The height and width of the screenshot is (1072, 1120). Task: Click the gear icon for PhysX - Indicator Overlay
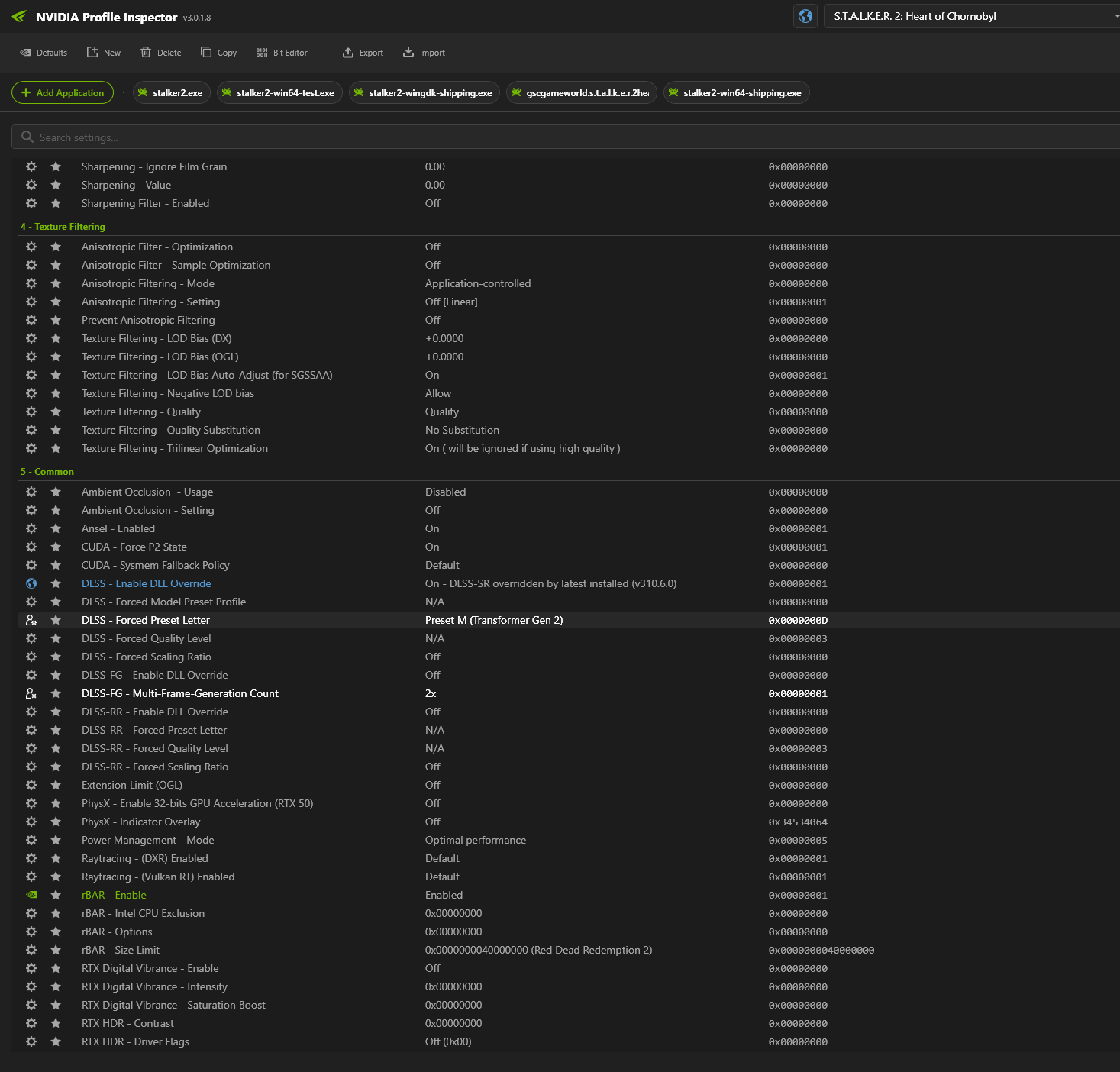(31, 822)
